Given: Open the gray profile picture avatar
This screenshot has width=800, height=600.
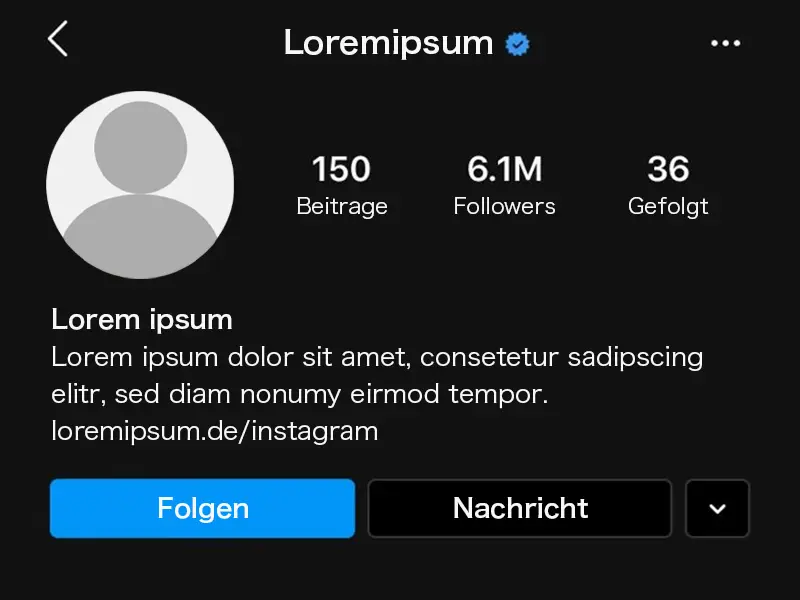Looking at the screenshot, I should pyautogui.click(x=140, y=185).
